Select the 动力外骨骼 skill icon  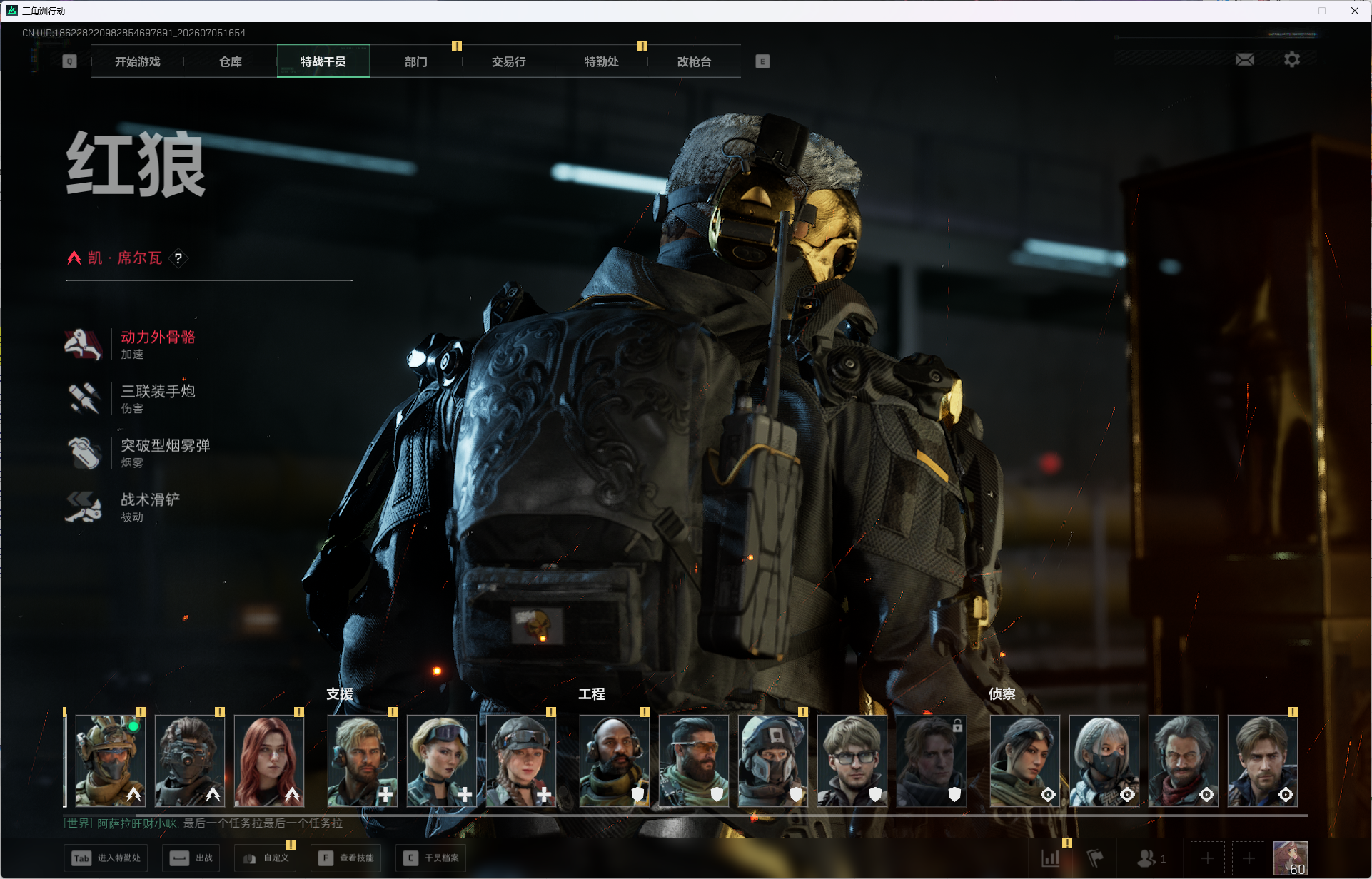click(x=84, y=345)
